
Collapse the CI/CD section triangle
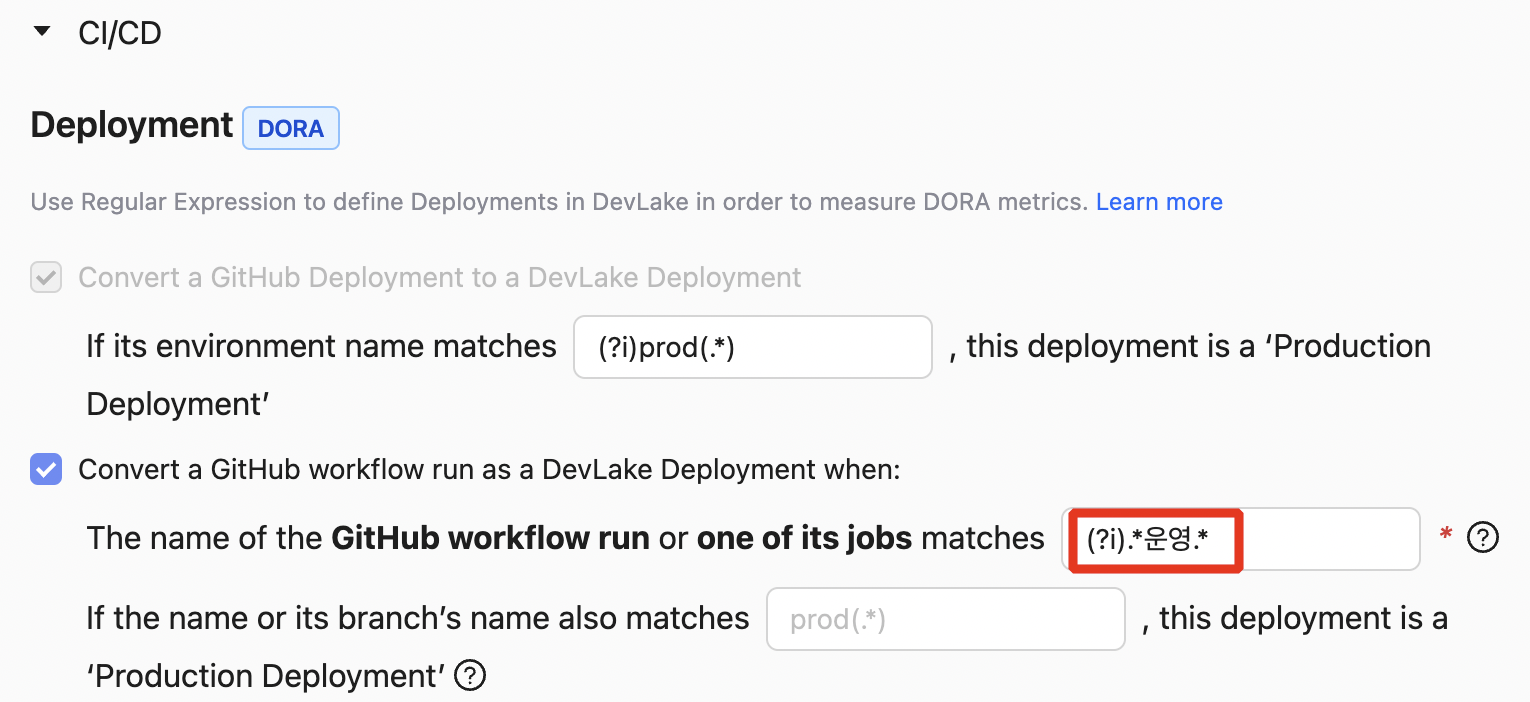click(41, 32)
